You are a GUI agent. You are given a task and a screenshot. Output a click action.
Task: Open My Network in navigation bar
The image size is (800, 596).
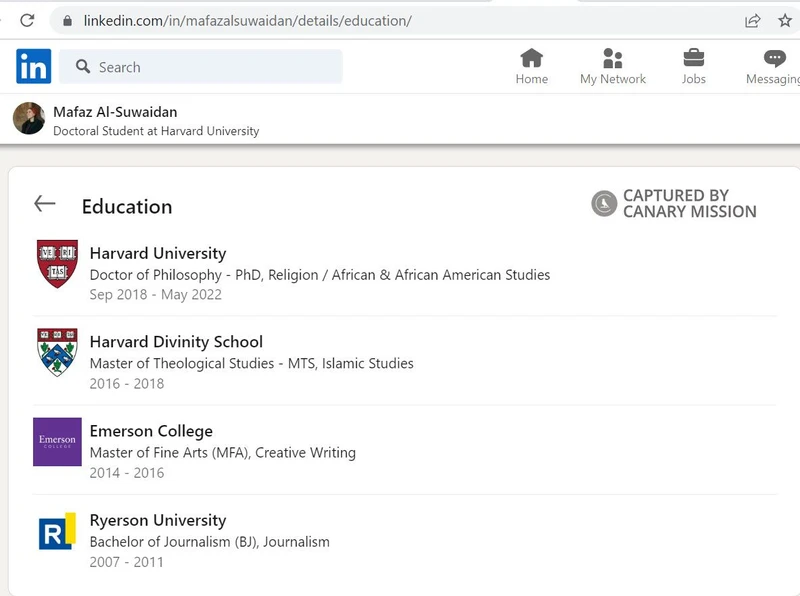pos(613,67)
